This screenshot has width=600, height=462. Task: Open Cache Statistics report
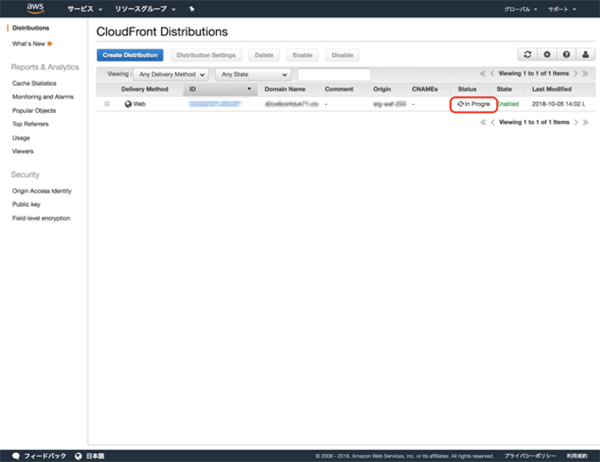tap(34, 83)
